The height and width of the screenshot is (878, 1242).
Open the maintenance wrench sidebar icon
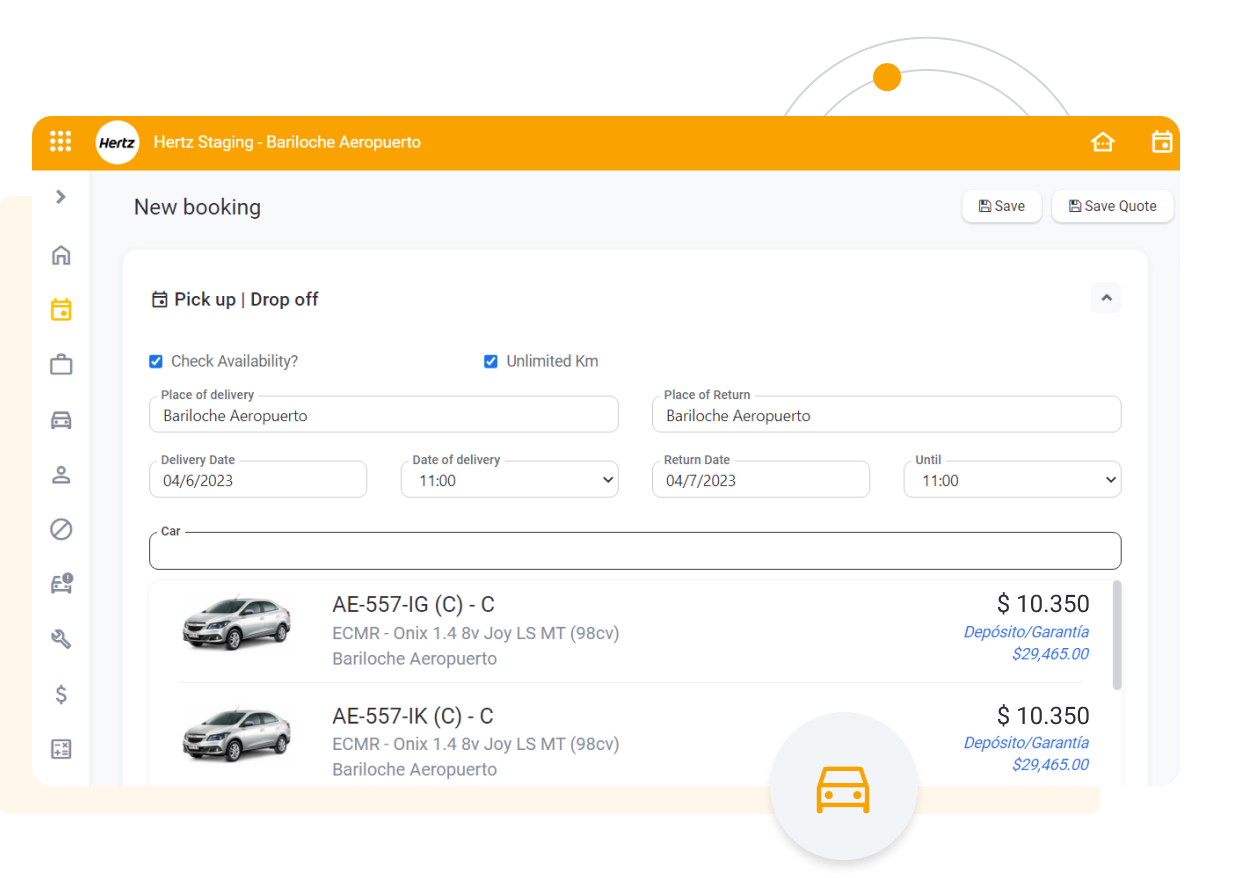61,639
